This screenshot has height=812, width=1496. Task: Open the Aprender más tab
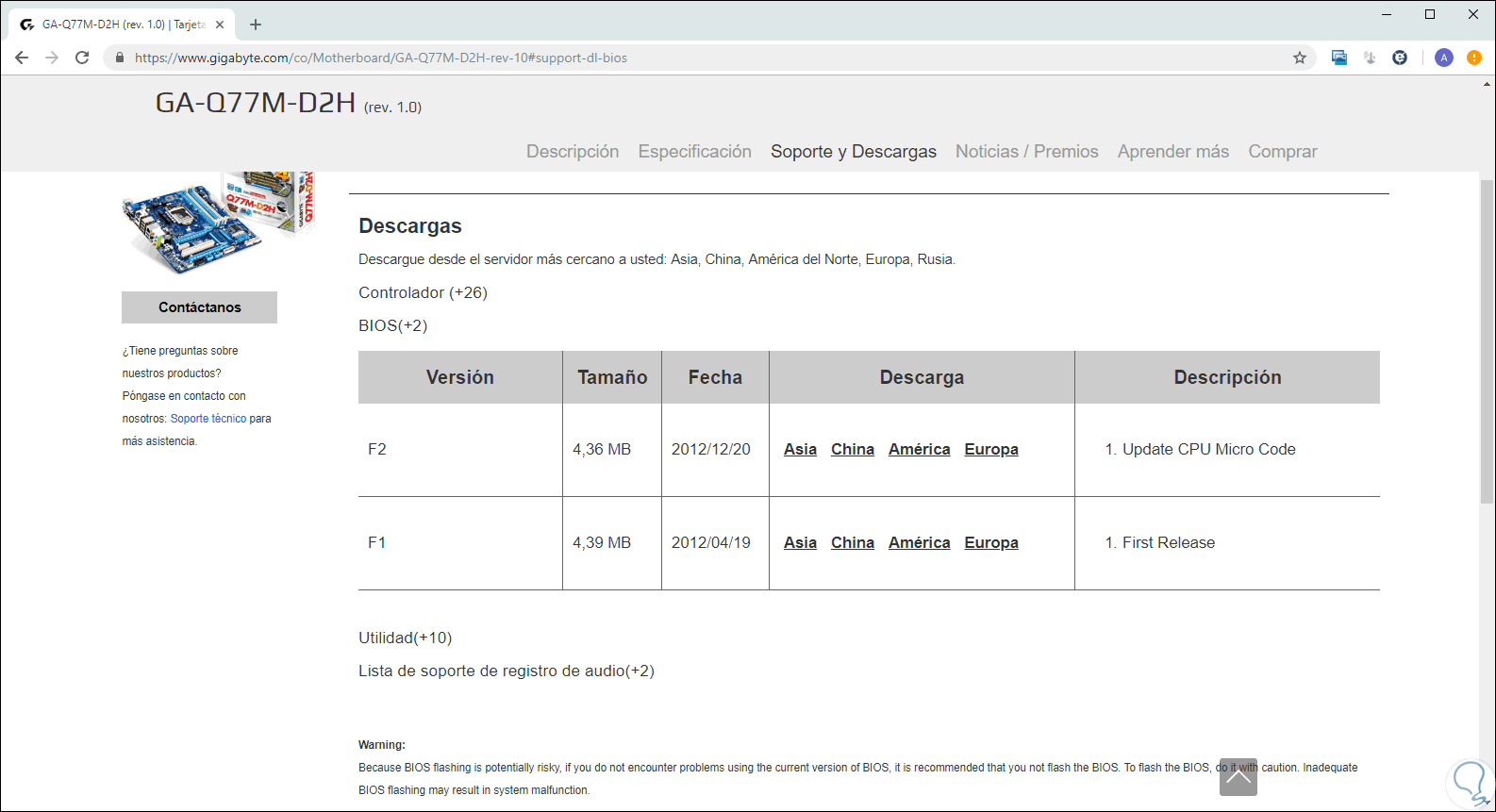coord(1173,152)
